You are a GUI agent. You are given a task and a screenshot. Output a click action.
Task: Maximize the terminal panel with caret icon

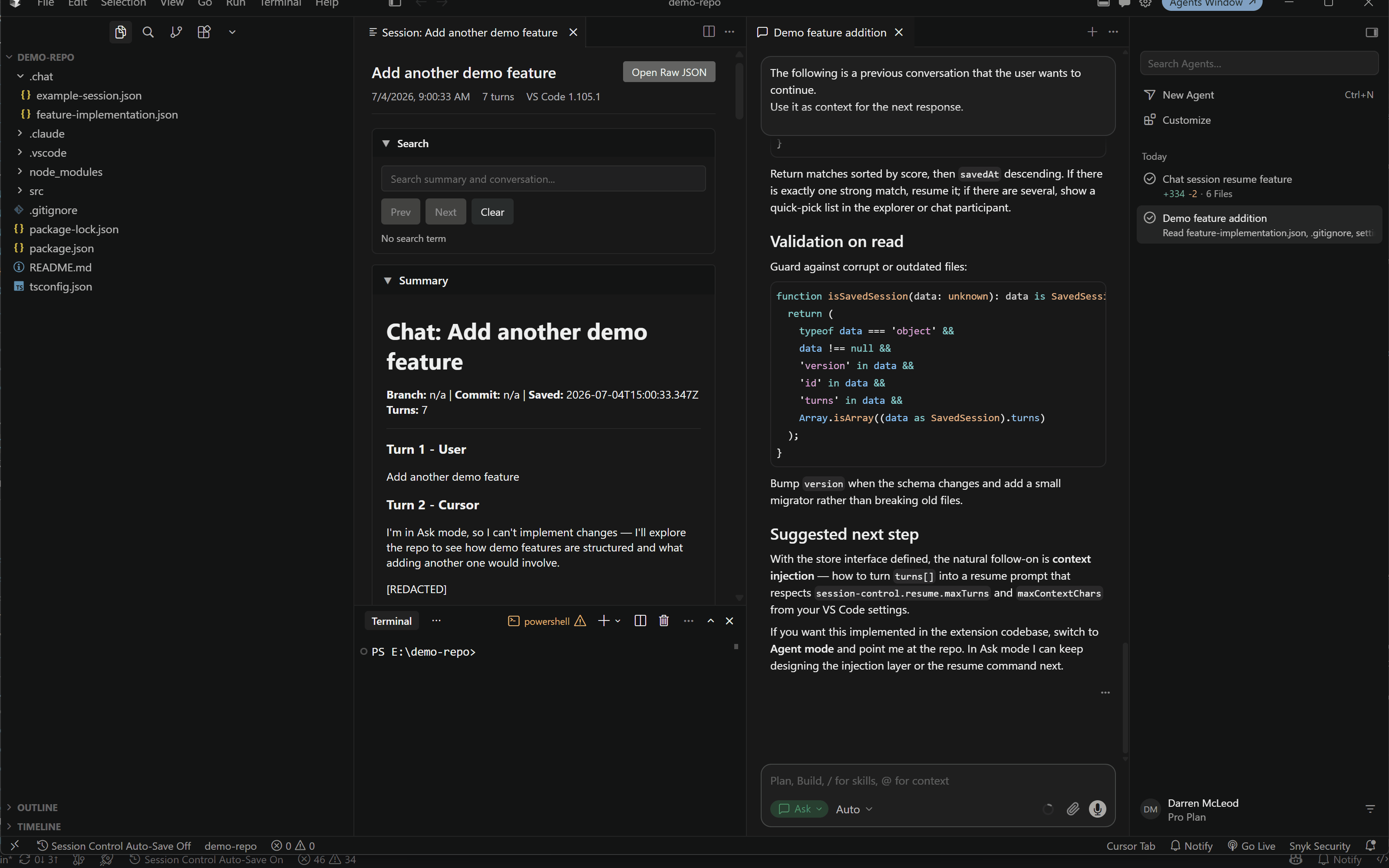(x=711, y=620)
